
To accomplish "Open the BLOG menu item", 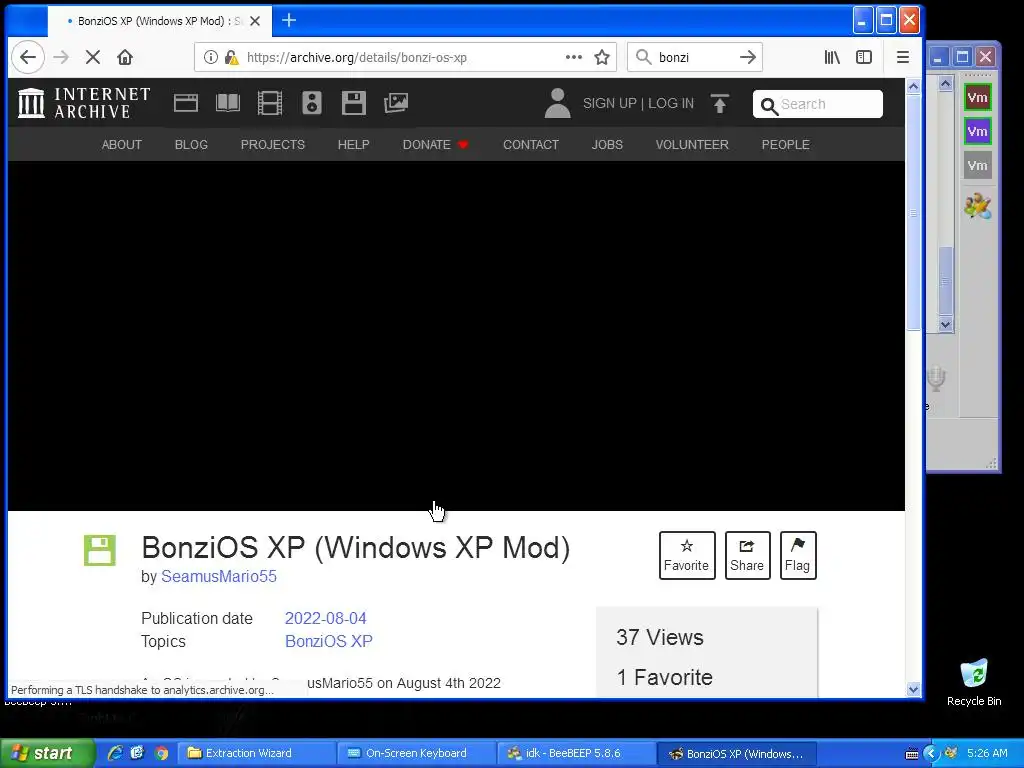I will (x=191, y=144).
